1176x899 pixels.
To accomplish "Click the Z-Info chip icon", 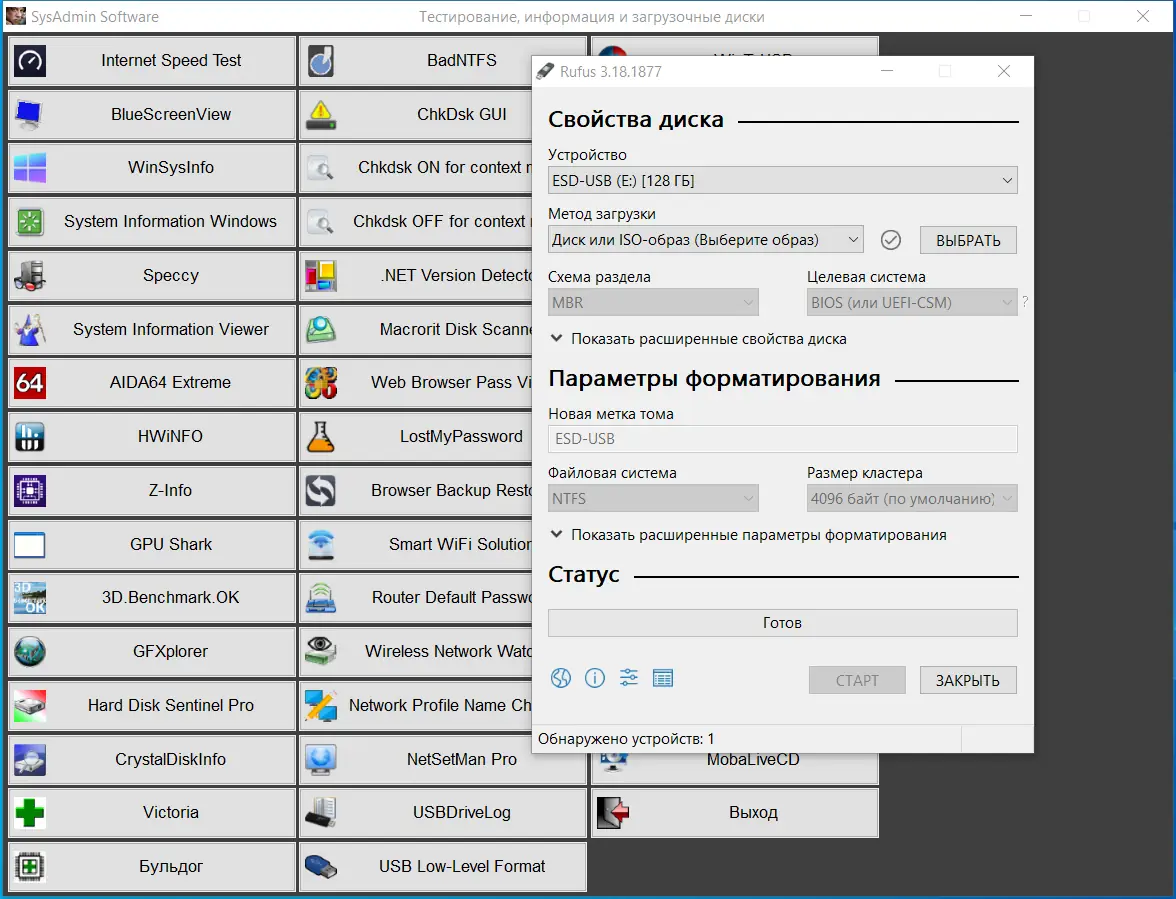I will pos(30,491).
